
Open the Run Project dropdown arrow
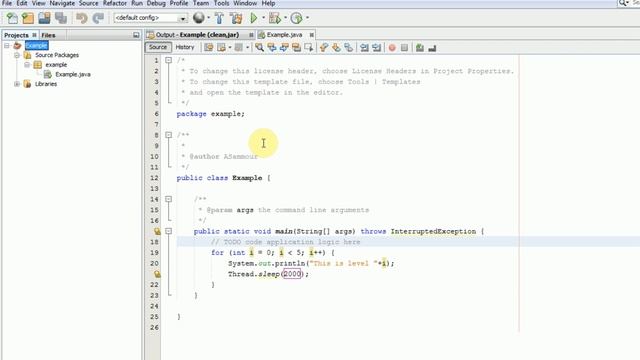coord(263,18)
